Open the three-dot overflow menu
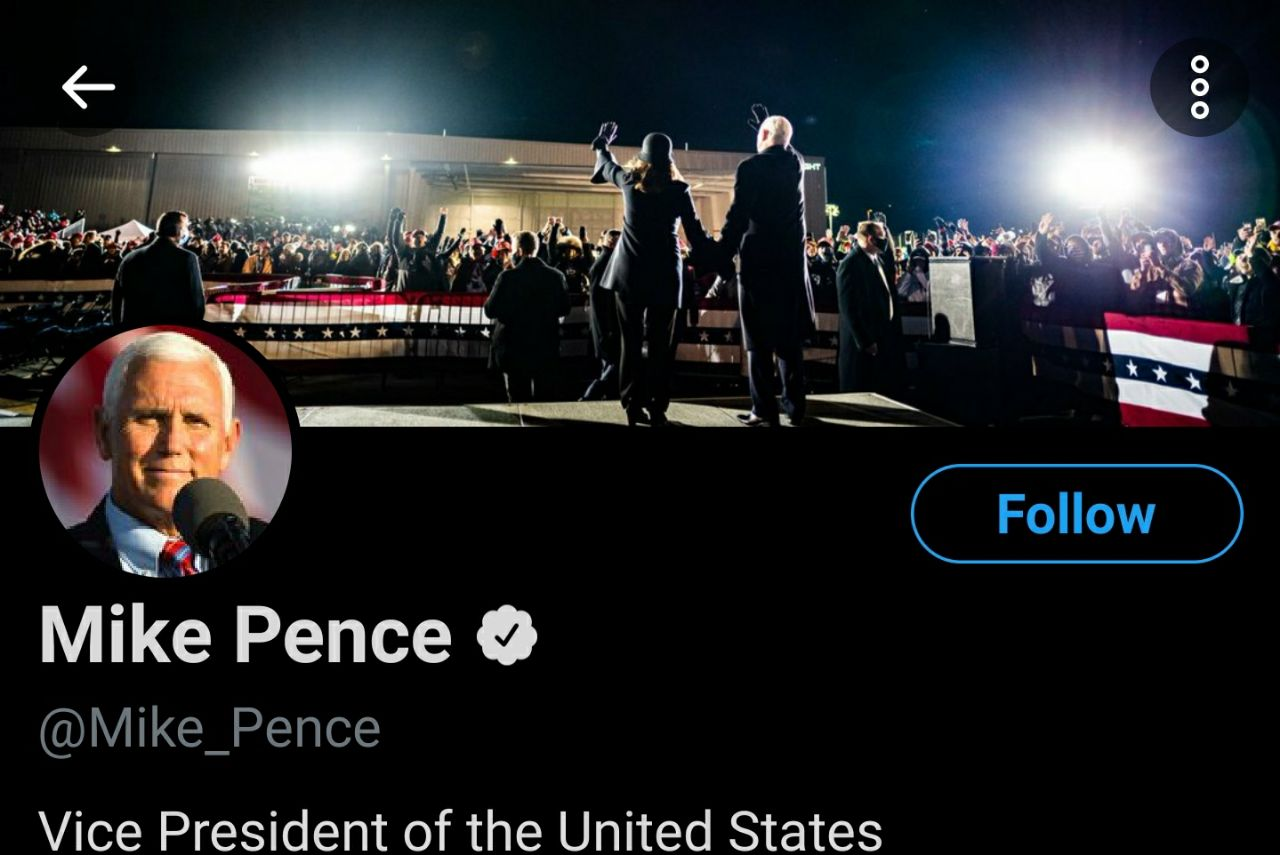The height and width of the screenshot is (855, 1280). click(x=1199, y=88)
